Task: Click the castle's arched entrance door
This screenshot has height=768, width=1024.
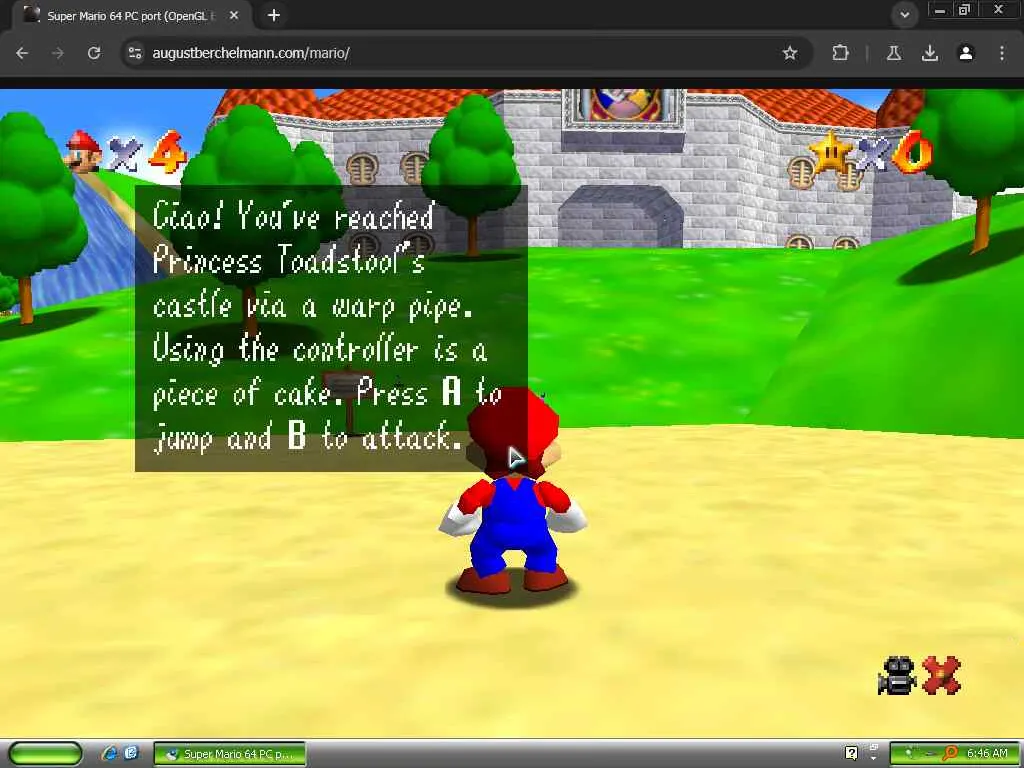Action: point(620,217)
